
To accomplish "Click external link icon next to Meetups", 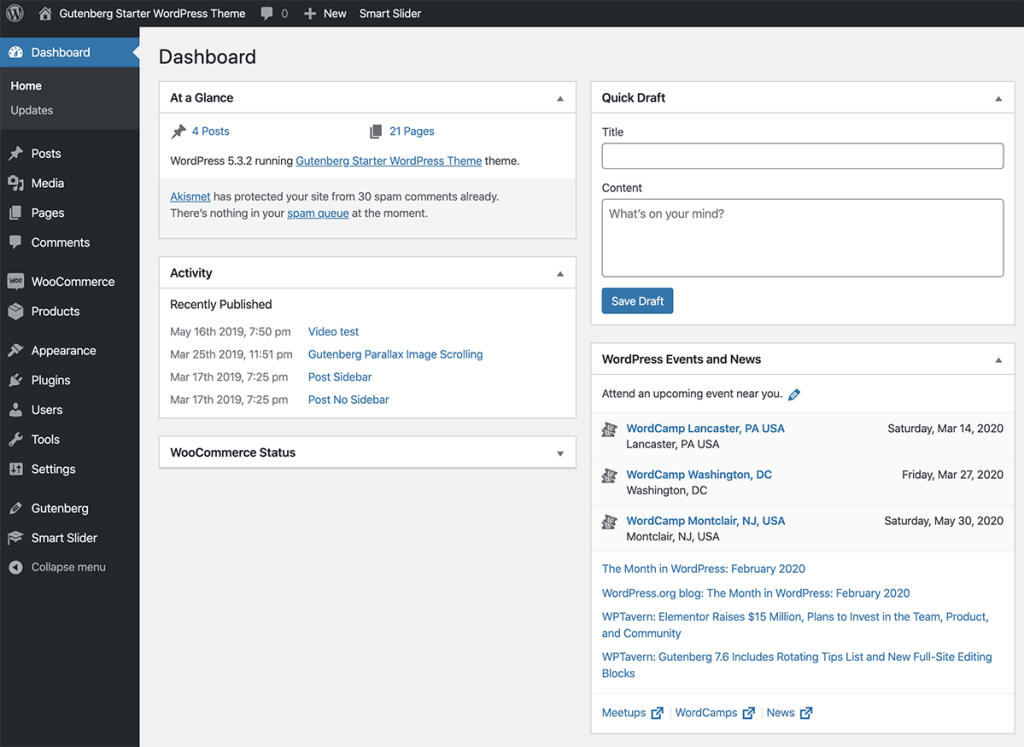I will pos(657,713).
